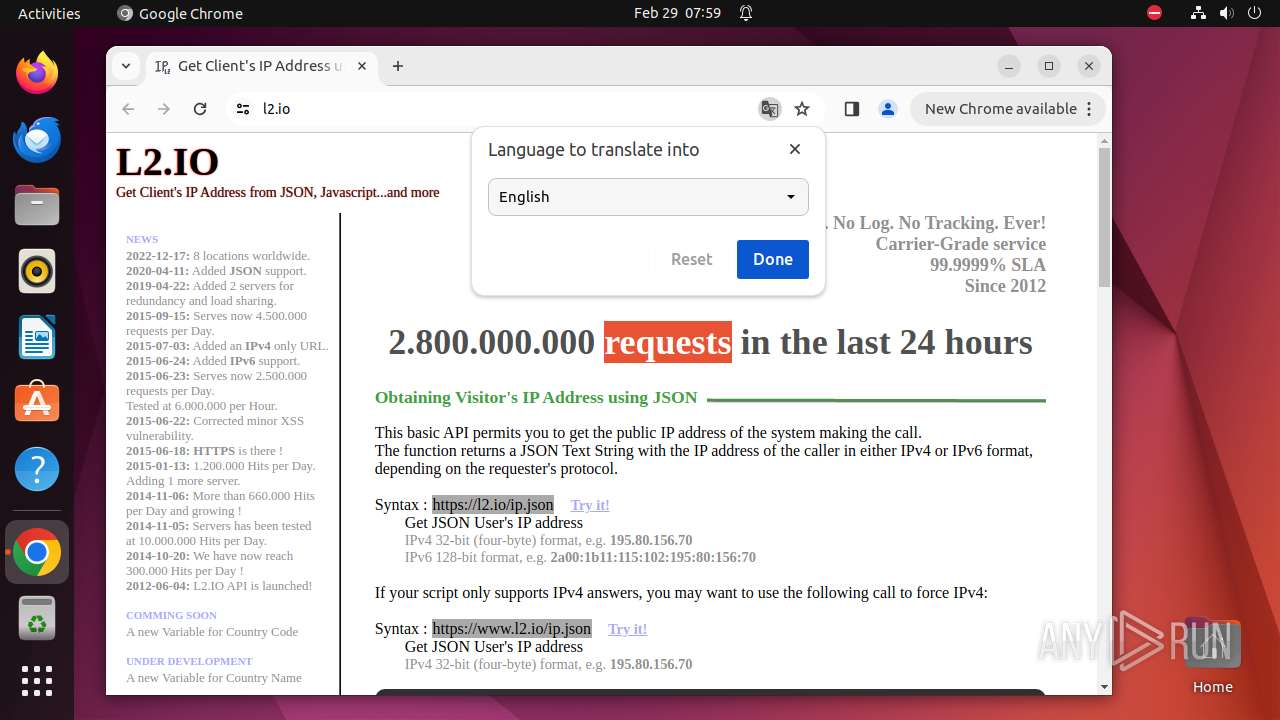Open the clock and calendar menu
Viewport: 1280px width, 720px height.
tap(677, 13)
